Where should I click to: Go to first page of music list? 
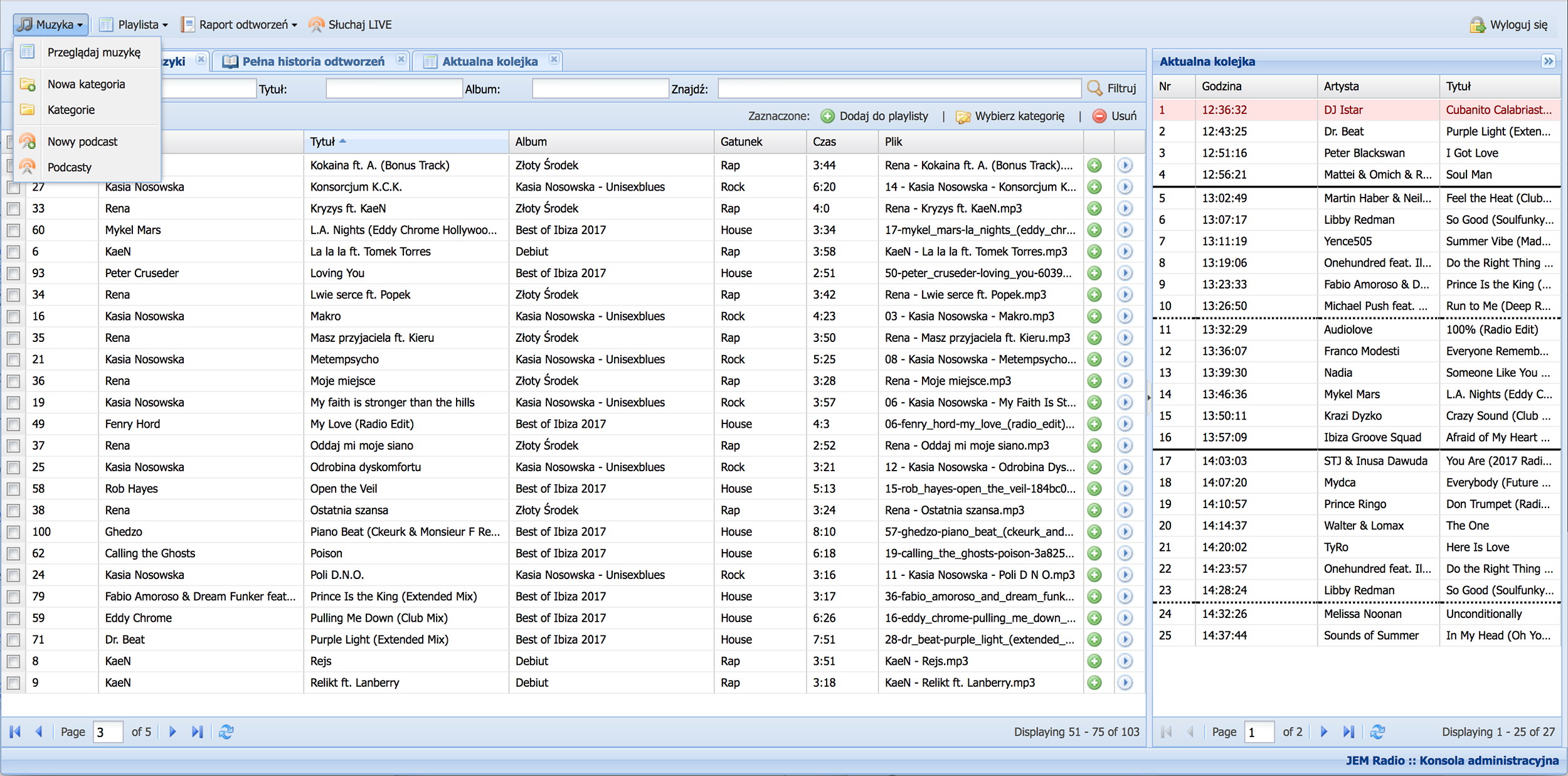(16, 731)
